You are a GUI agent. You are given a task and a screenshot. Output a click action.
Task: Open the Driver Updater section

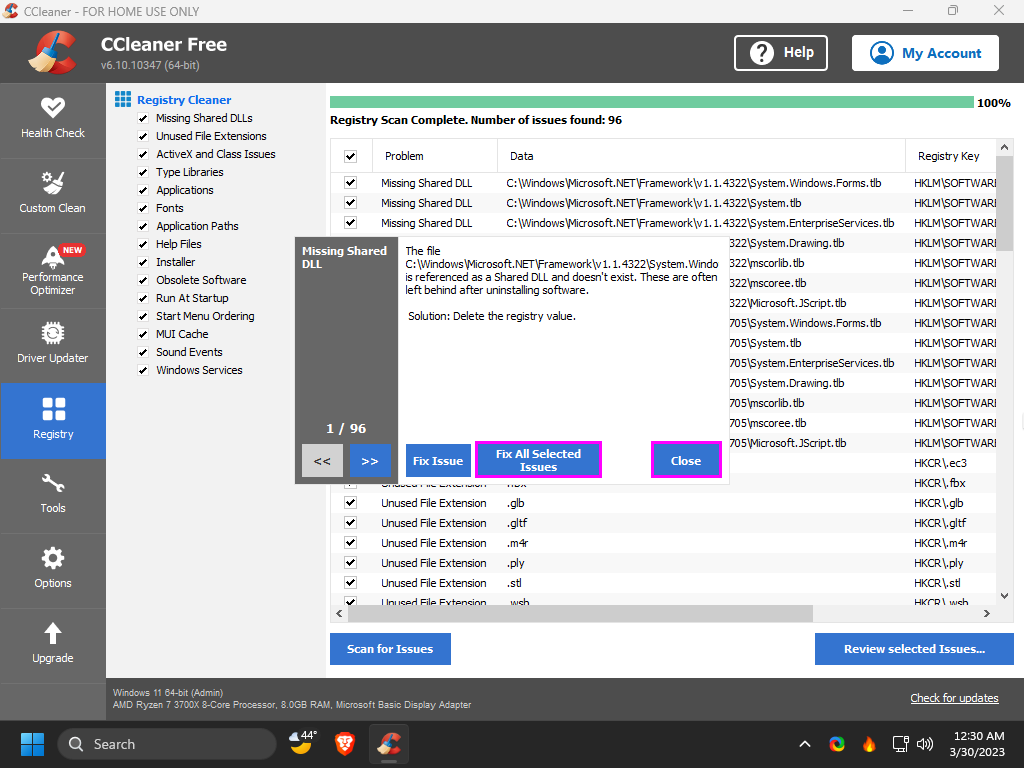point(53,345)
